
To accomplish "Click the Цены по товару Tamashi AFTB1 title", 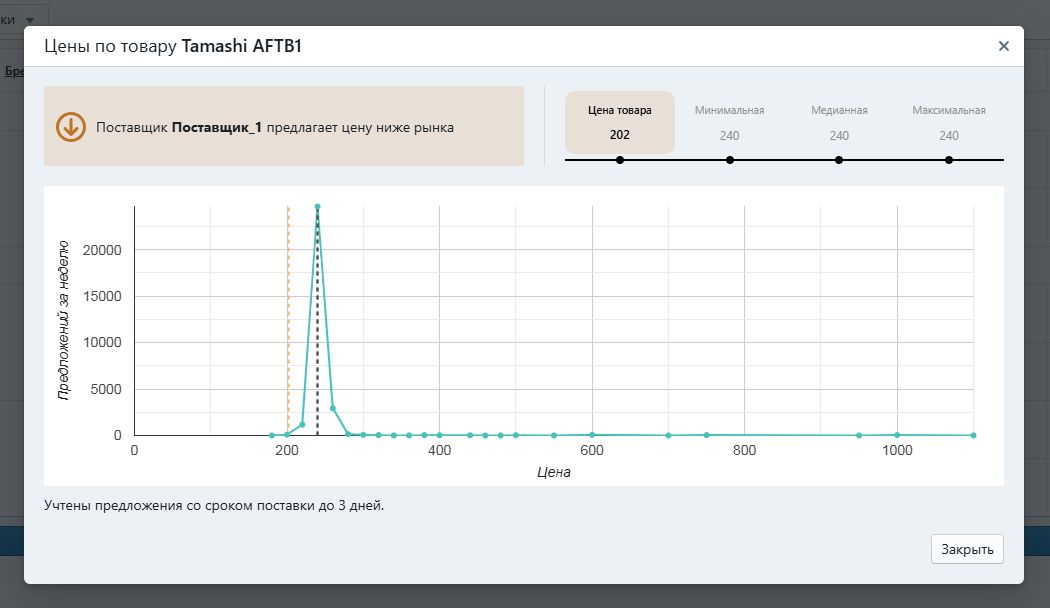I will click(x=173, y=46).
